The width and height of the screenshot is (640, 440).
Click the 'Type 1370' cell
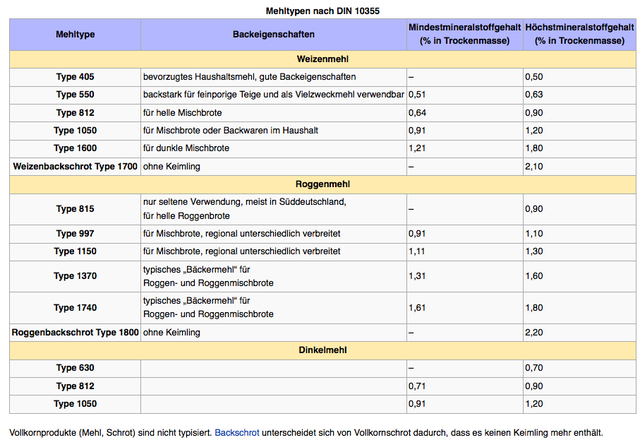click(x=75, y=276)
